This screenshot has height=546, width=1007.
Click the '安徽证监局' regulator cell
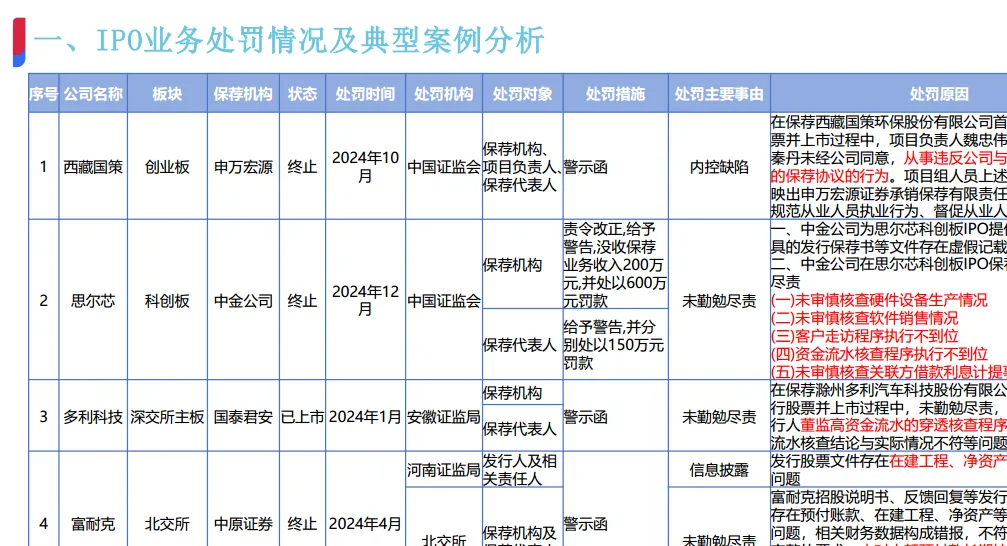coord(444,416)
